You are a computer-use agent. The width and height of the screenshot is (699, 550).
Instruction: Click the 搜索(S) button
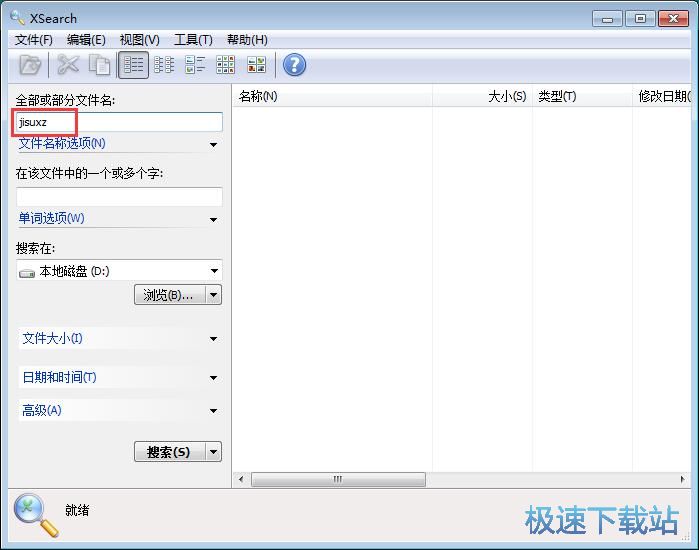point(170,452)
